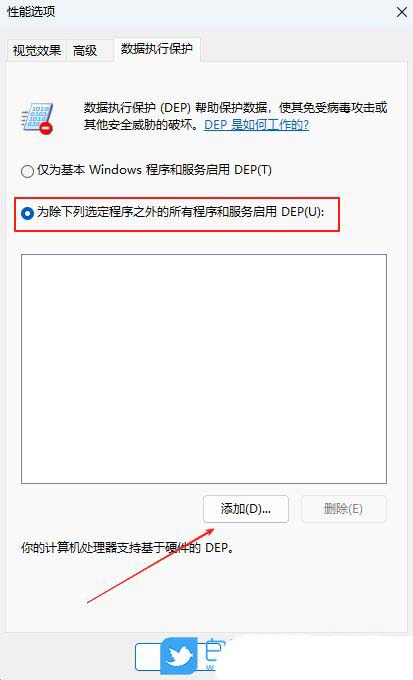Click the greyed-out 删除(E) button
The height and width of the screenshot is (680, 413).
[x=343, y=509]
